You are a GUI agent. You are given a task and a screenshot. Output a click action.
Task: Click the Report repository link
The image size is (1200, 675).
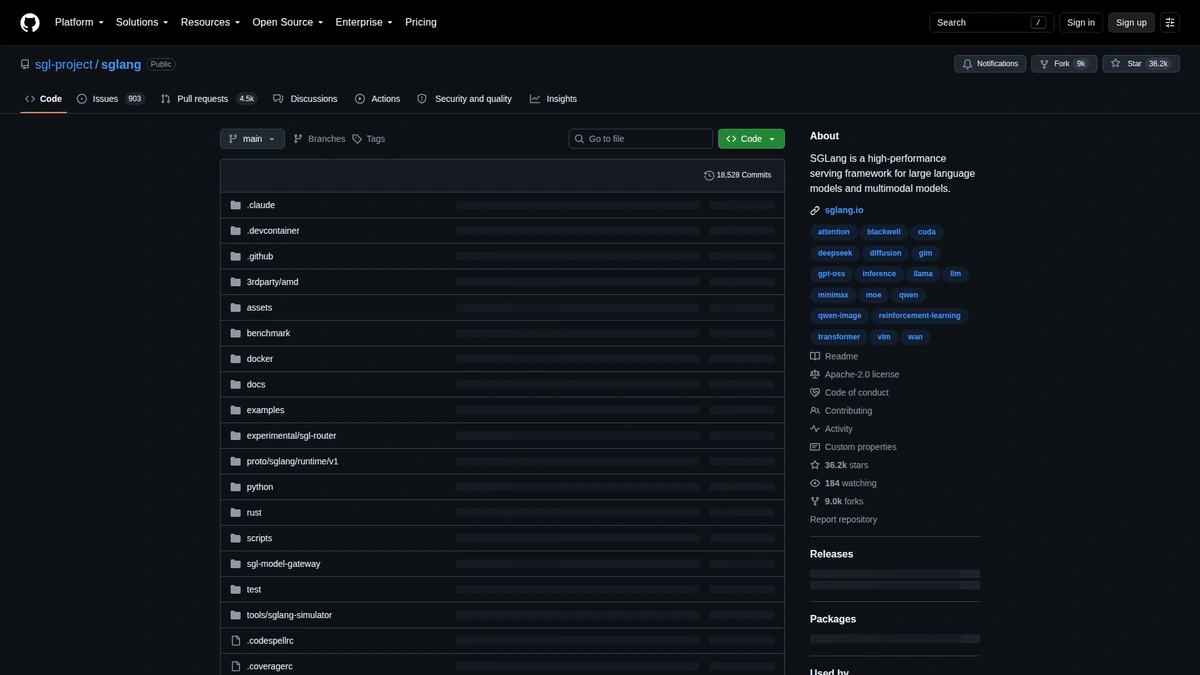[843, 520]
